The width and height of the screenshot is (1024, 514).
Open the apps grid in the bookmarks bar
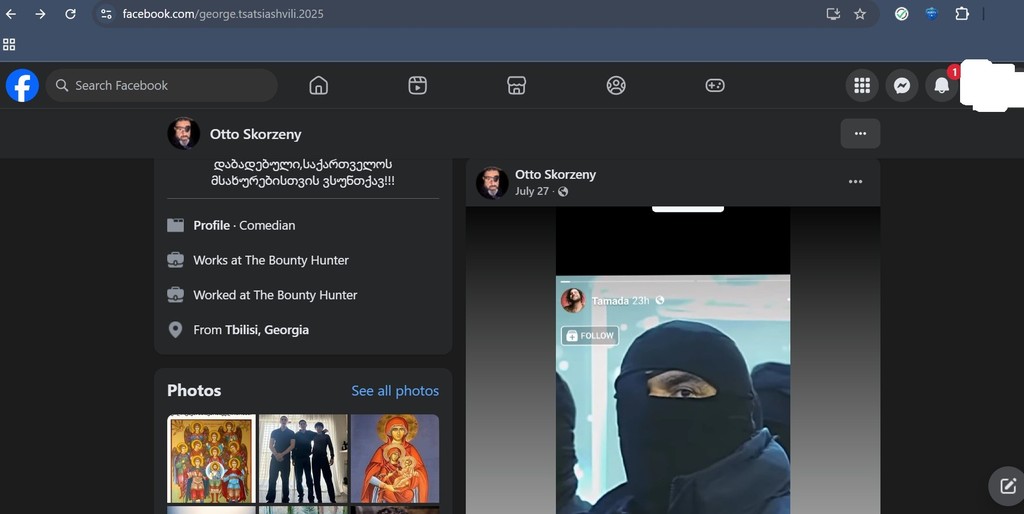(x=9, y=44)
